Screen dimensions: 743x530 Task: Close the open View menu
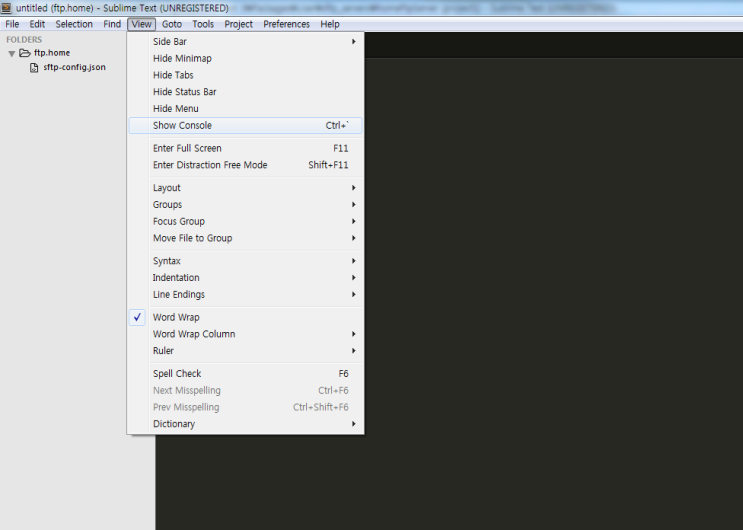pos(141,24)
